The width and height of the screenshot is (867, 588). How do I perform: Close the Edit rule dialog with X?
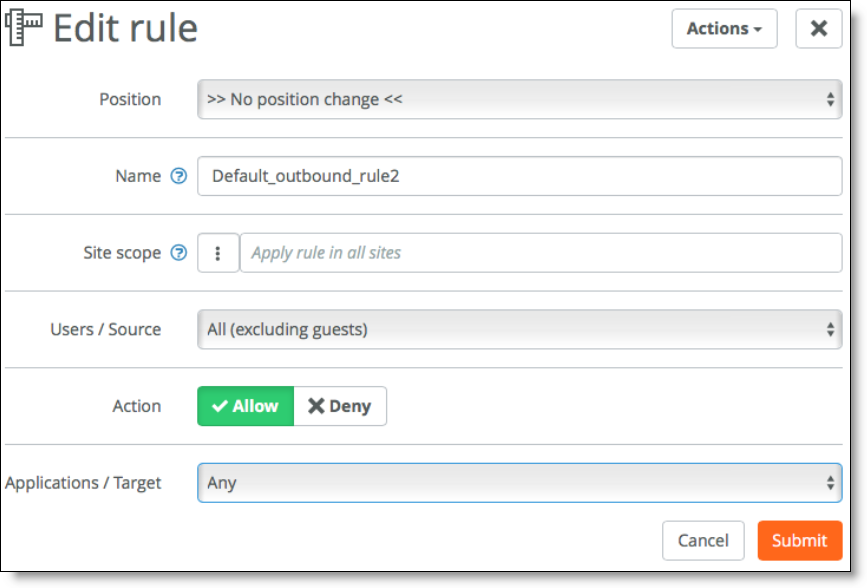pyautogui.click(x=818, y=29)
